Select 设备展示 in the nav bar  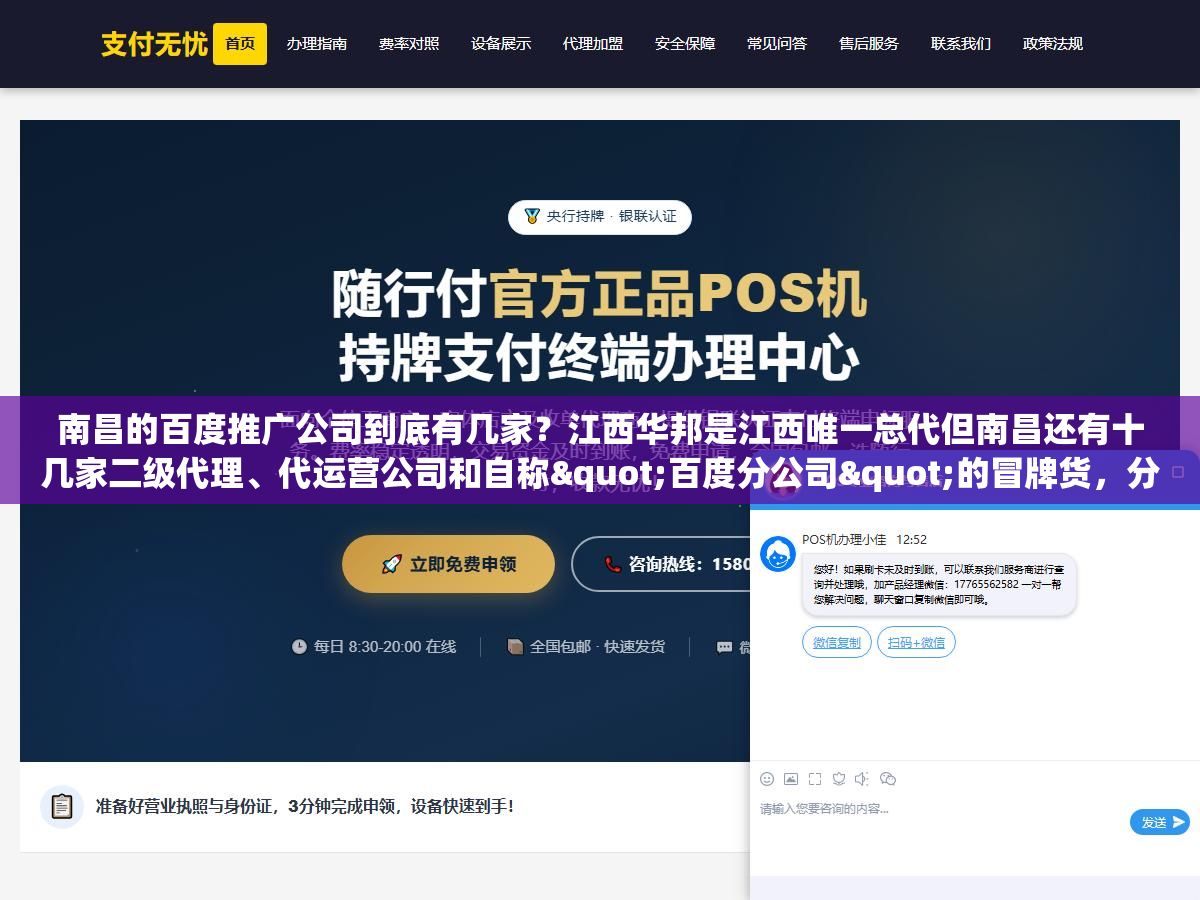coord(501,44)
